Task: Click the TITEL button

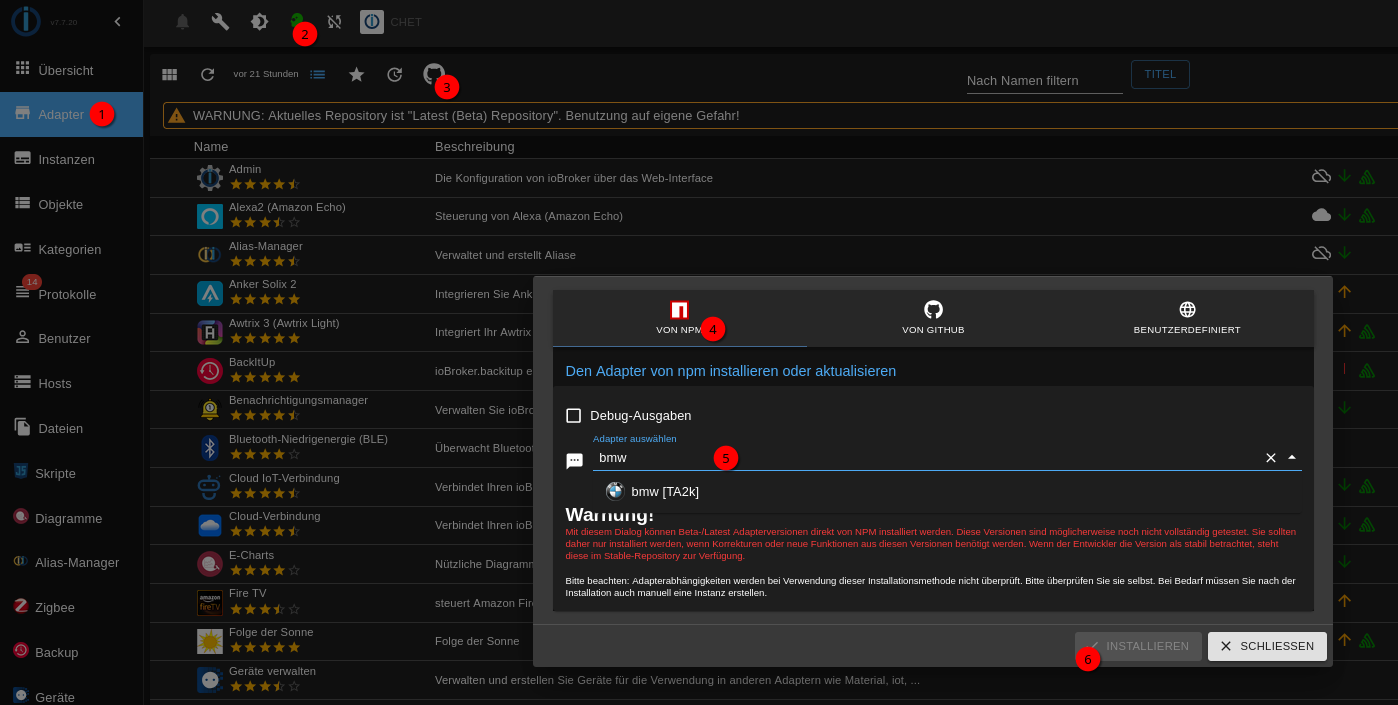Action: click(1160, 74)
